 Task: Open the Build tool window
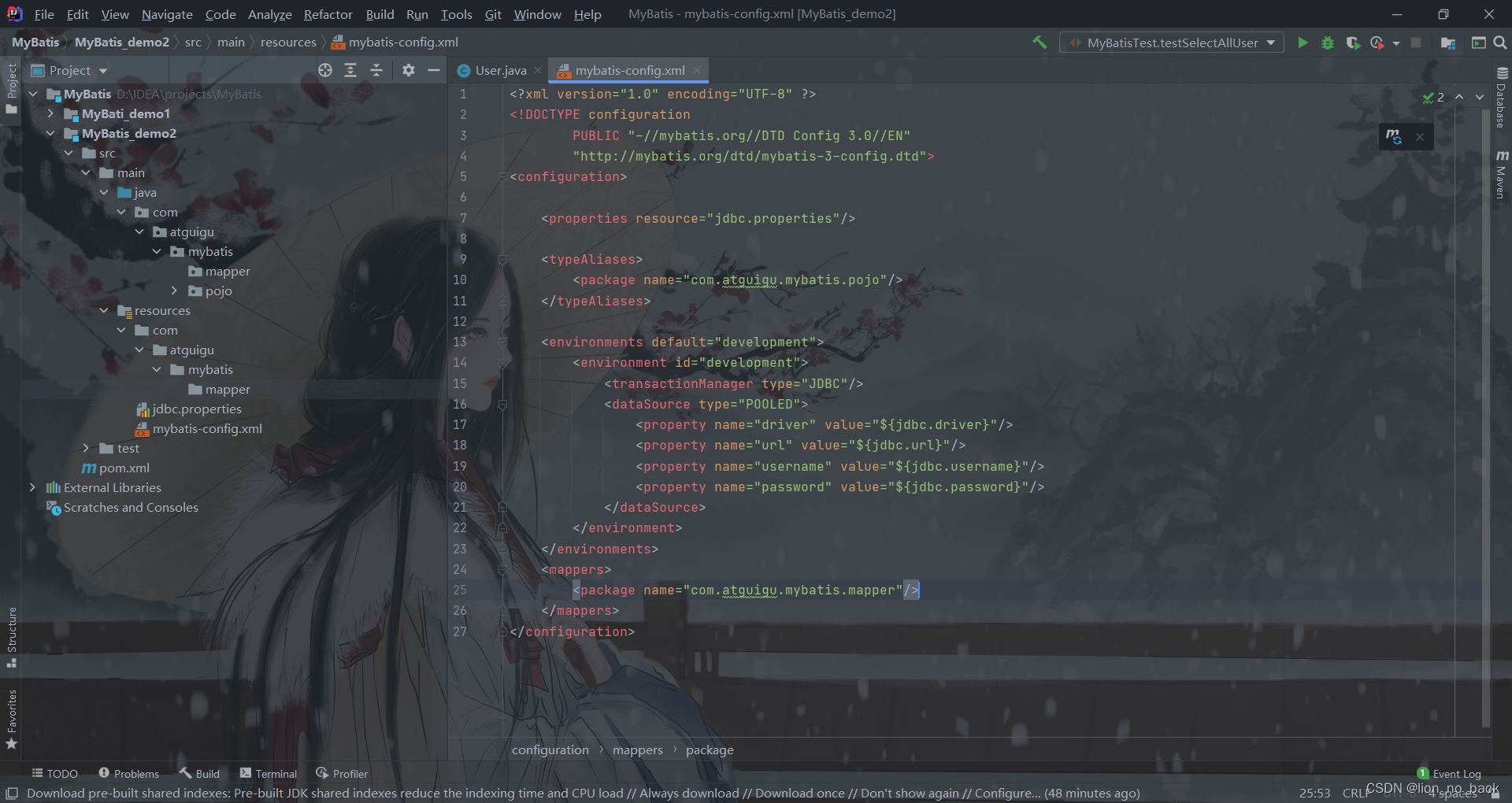(199, 774)
